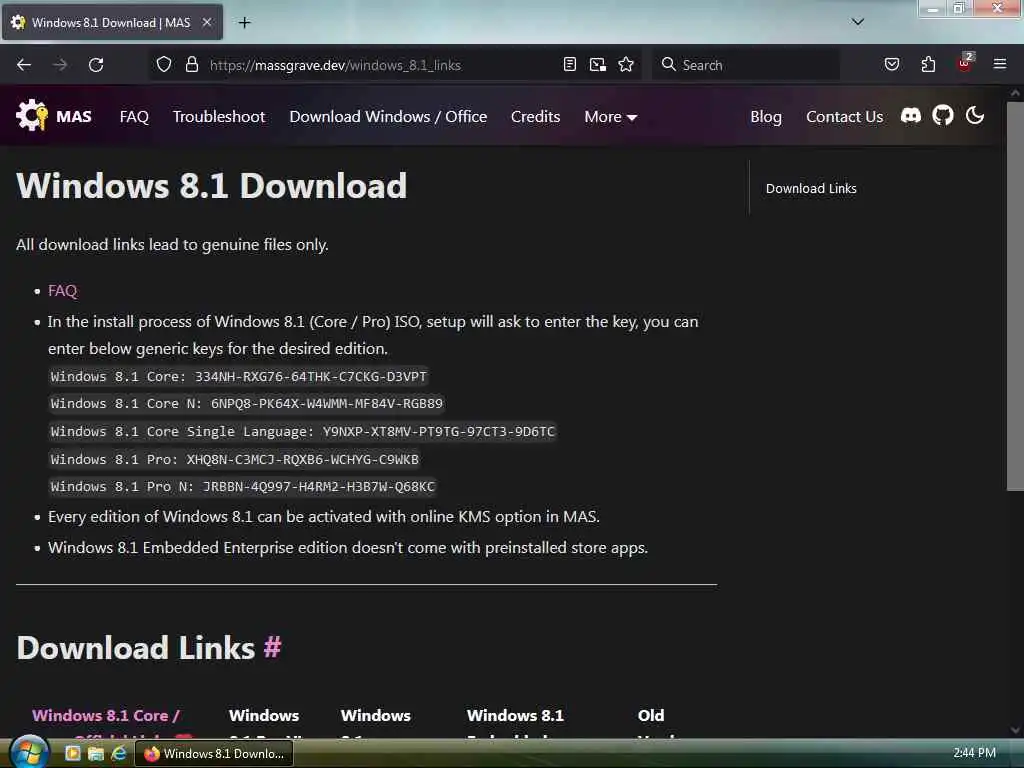Screen dimensions: 1024x768
Task: Open the Credits navigation item
Action: [536, 117]
